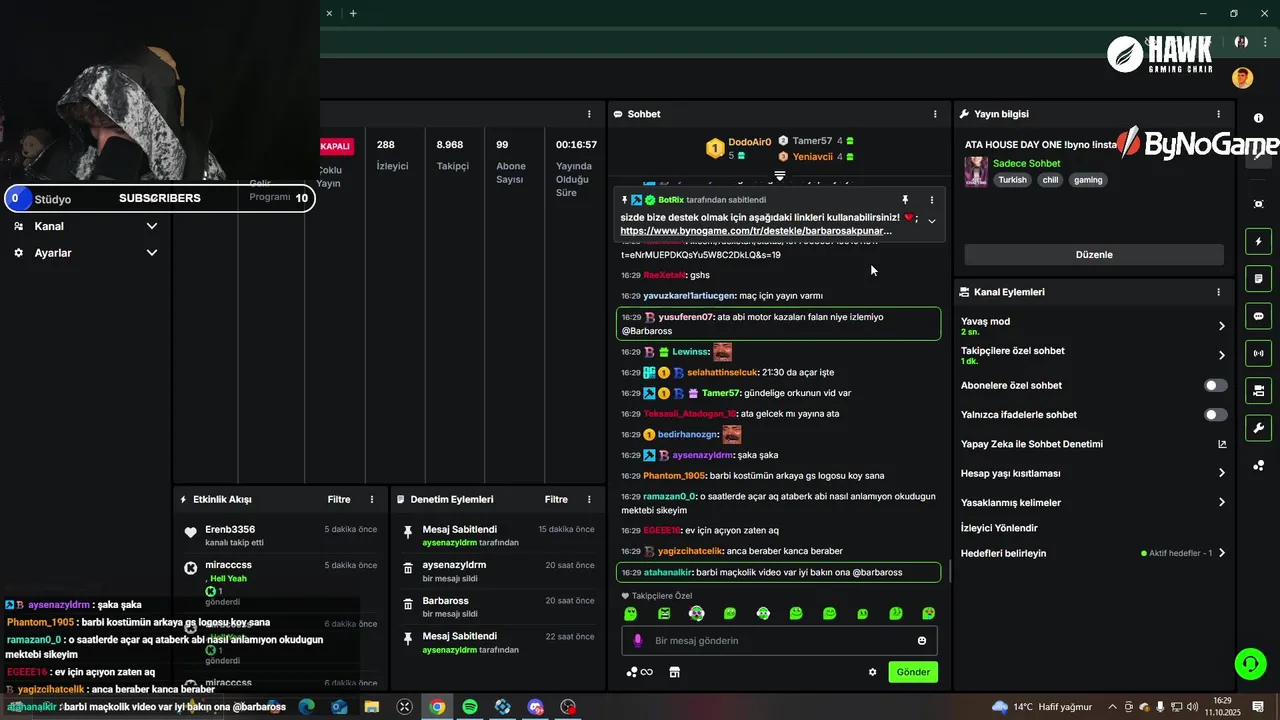
Task: Open the Yayın bilgisi panel three-dot menu
Action: pyautogui.click(x=1218, y=114)
